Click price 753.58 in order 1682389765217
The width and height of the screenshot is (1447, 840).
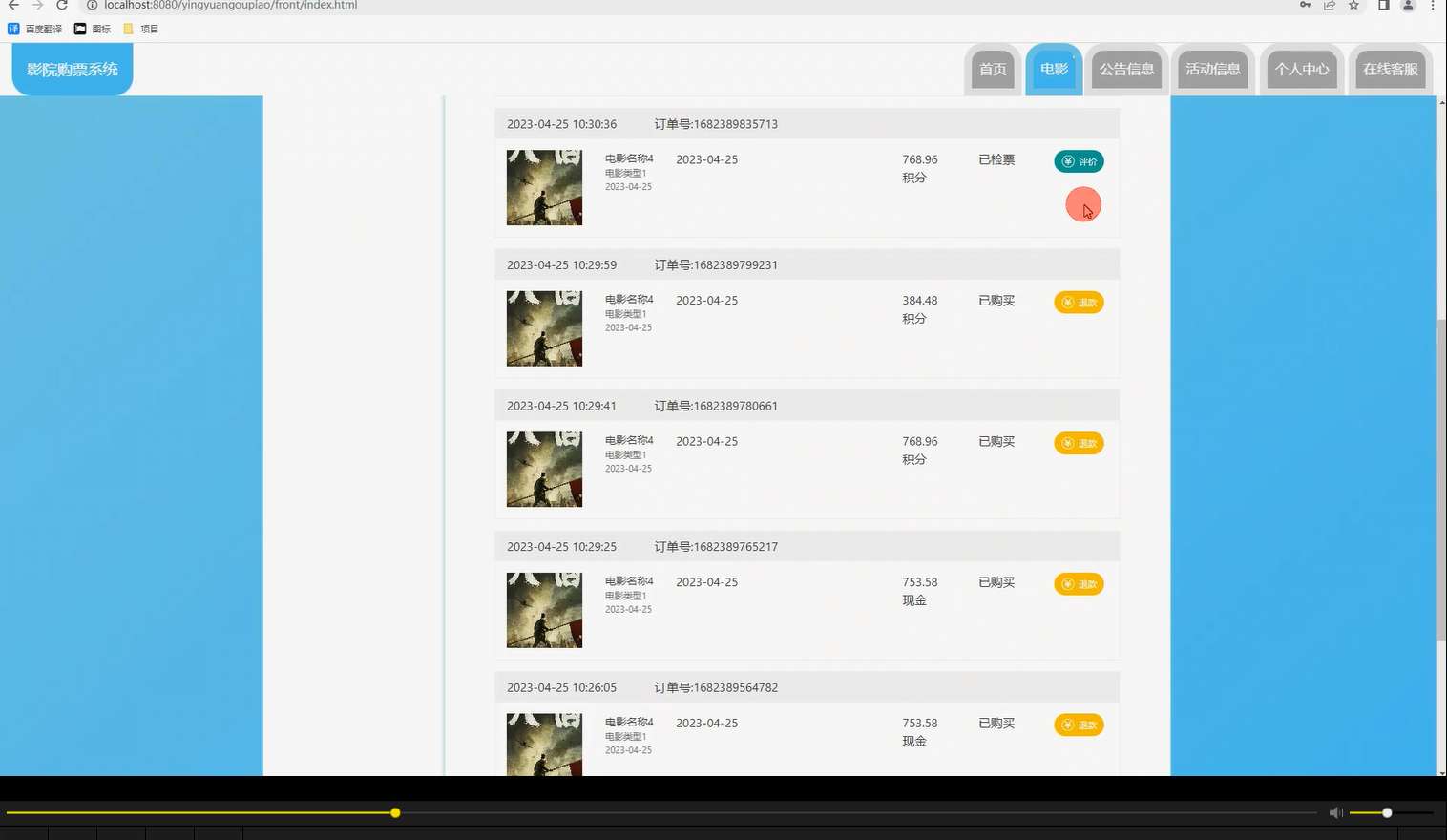[920, 582]
